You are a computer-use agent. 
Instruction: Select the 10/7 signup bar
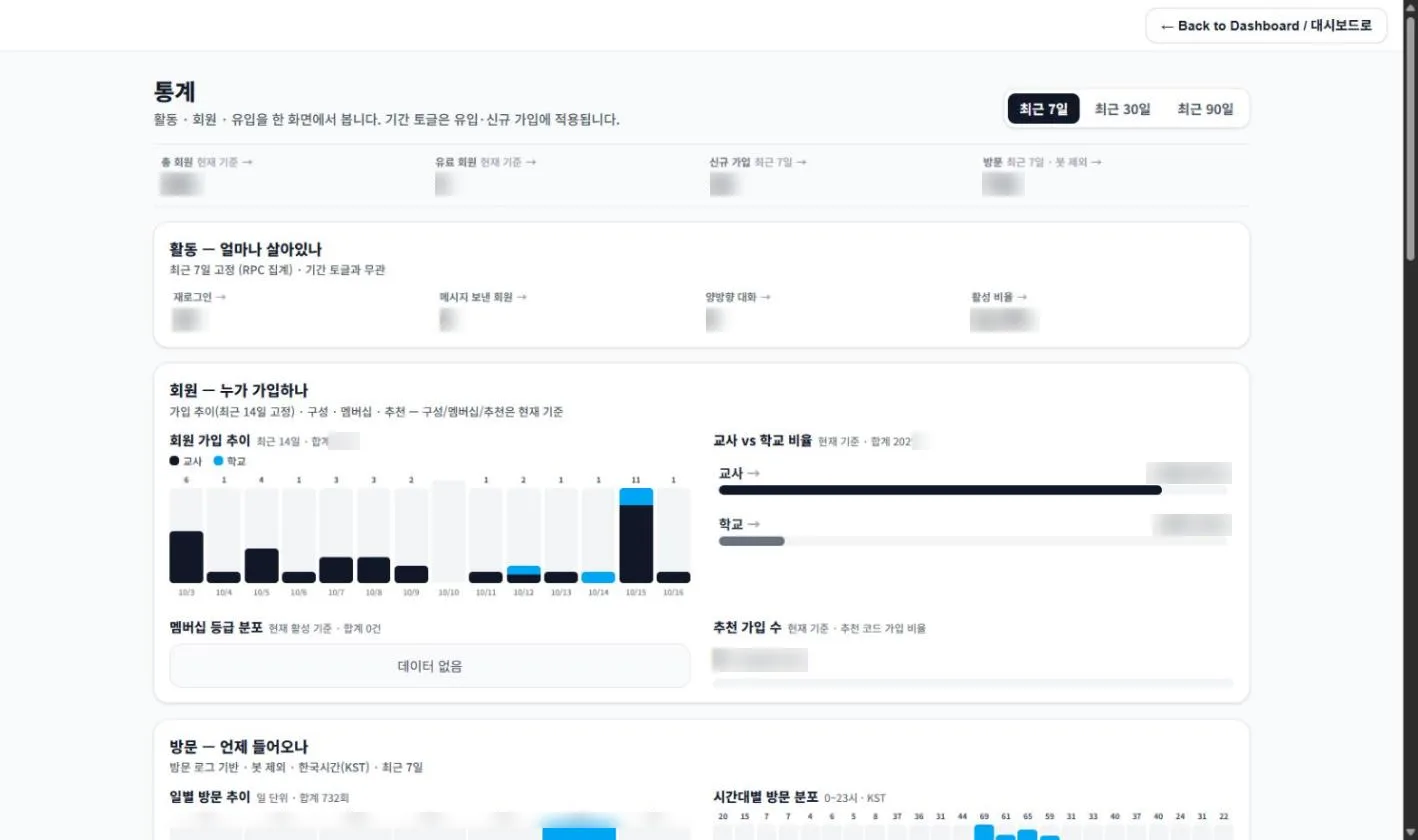[x=336, y=570]
